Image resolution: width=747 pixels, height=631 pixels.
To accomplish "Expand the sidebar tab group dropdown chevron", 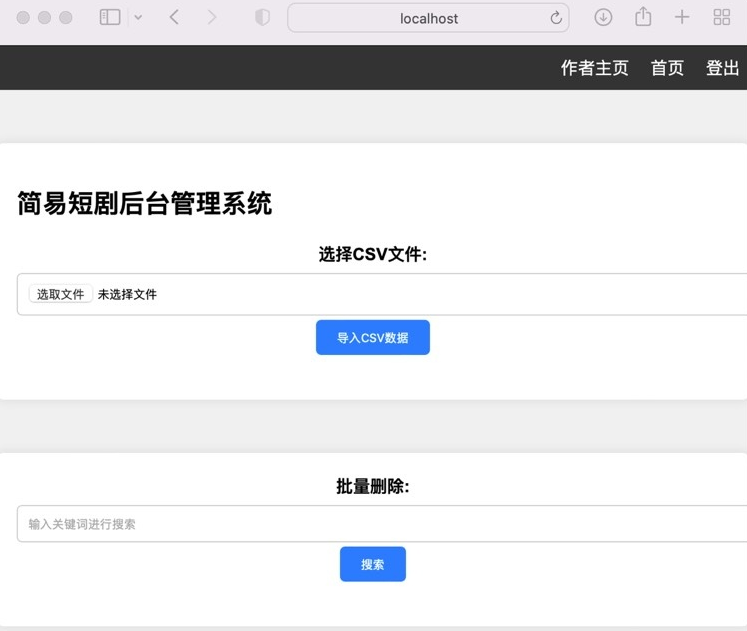I will pyautogui.click(x=138, y=17).
